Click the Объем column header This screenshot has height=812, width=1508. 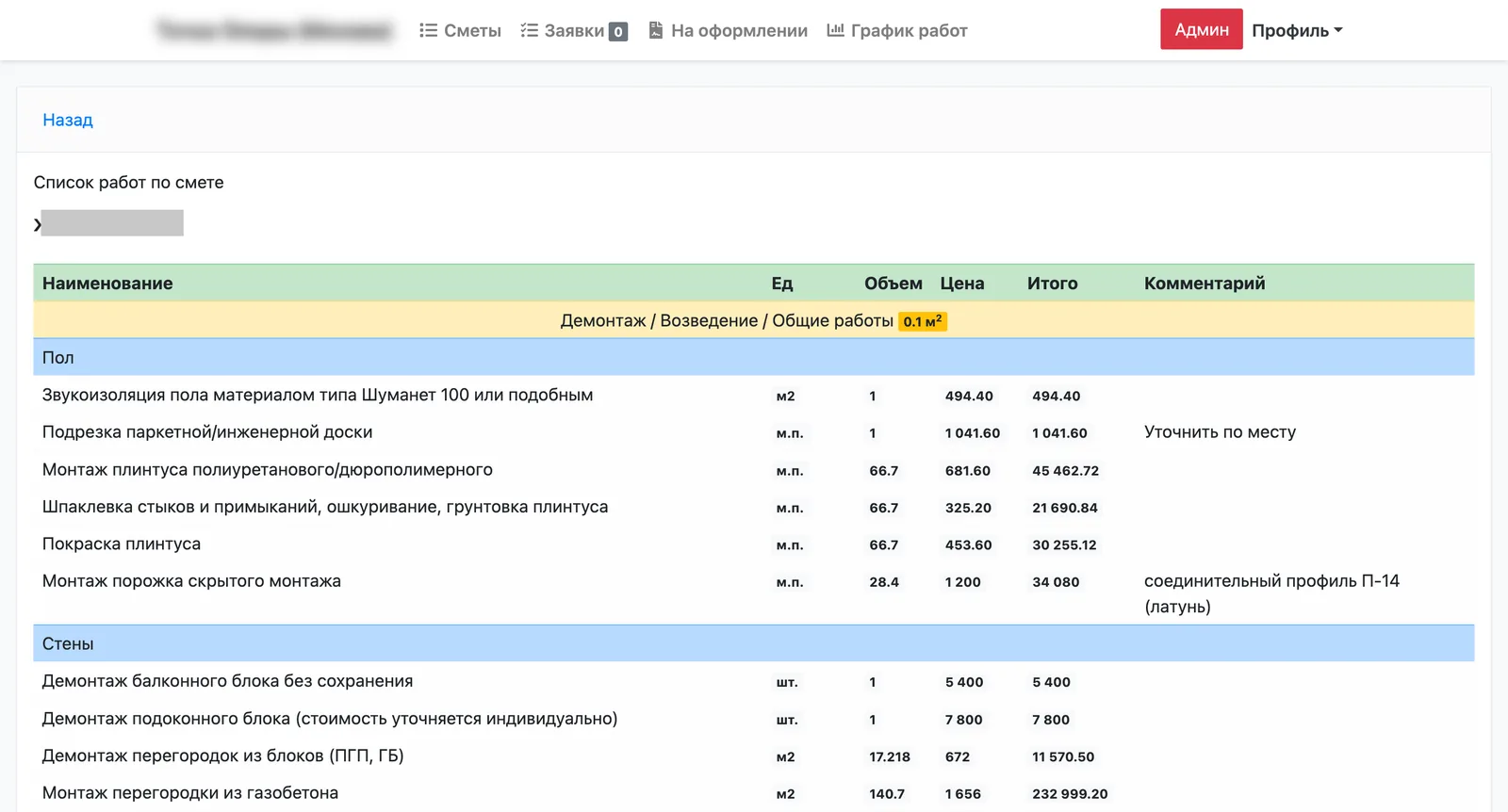(x=893, y=284)
